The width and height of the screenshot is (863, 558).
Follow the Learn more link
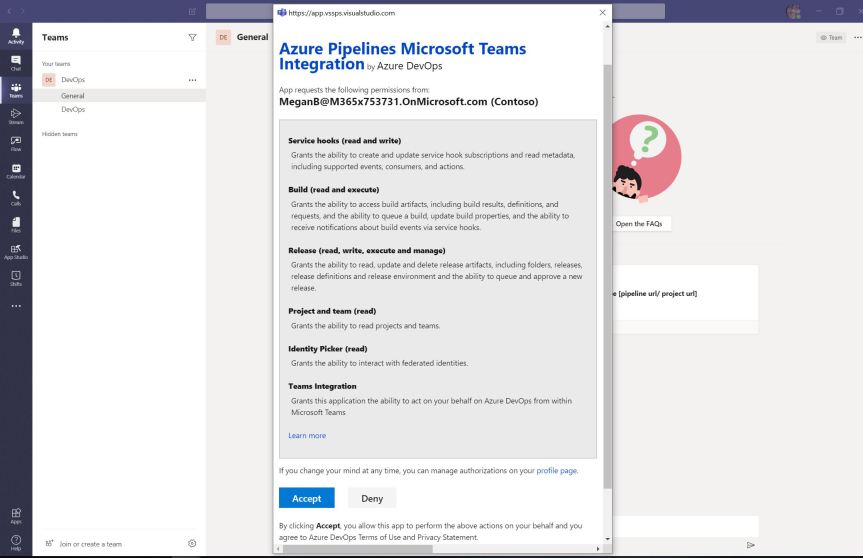306,435
